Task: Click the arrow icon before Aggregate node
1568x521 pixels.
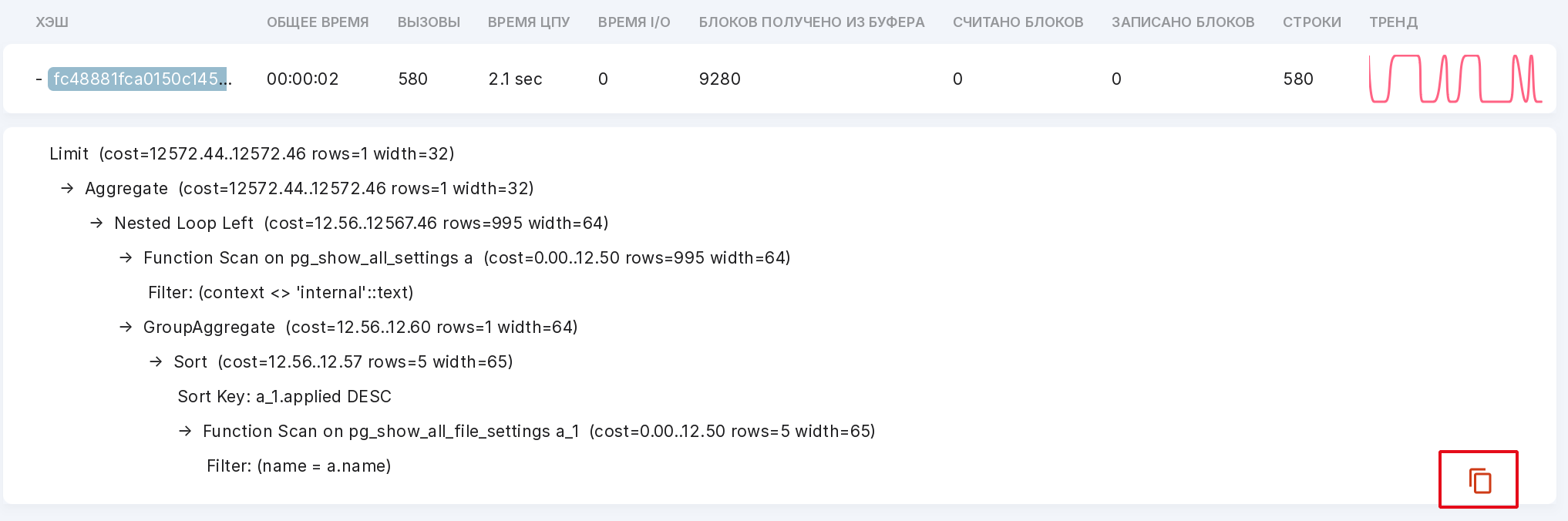Action: click(x=68, y=188)
